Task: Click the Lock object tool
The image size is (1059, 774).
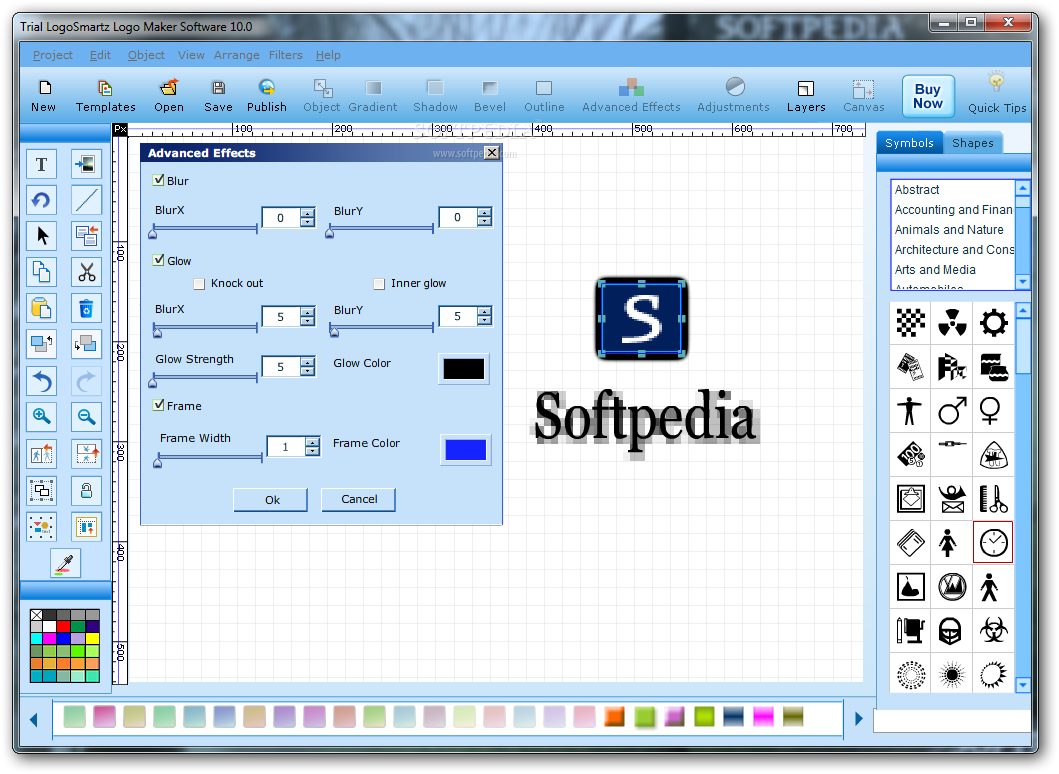Action: click(x=86, y=490)
